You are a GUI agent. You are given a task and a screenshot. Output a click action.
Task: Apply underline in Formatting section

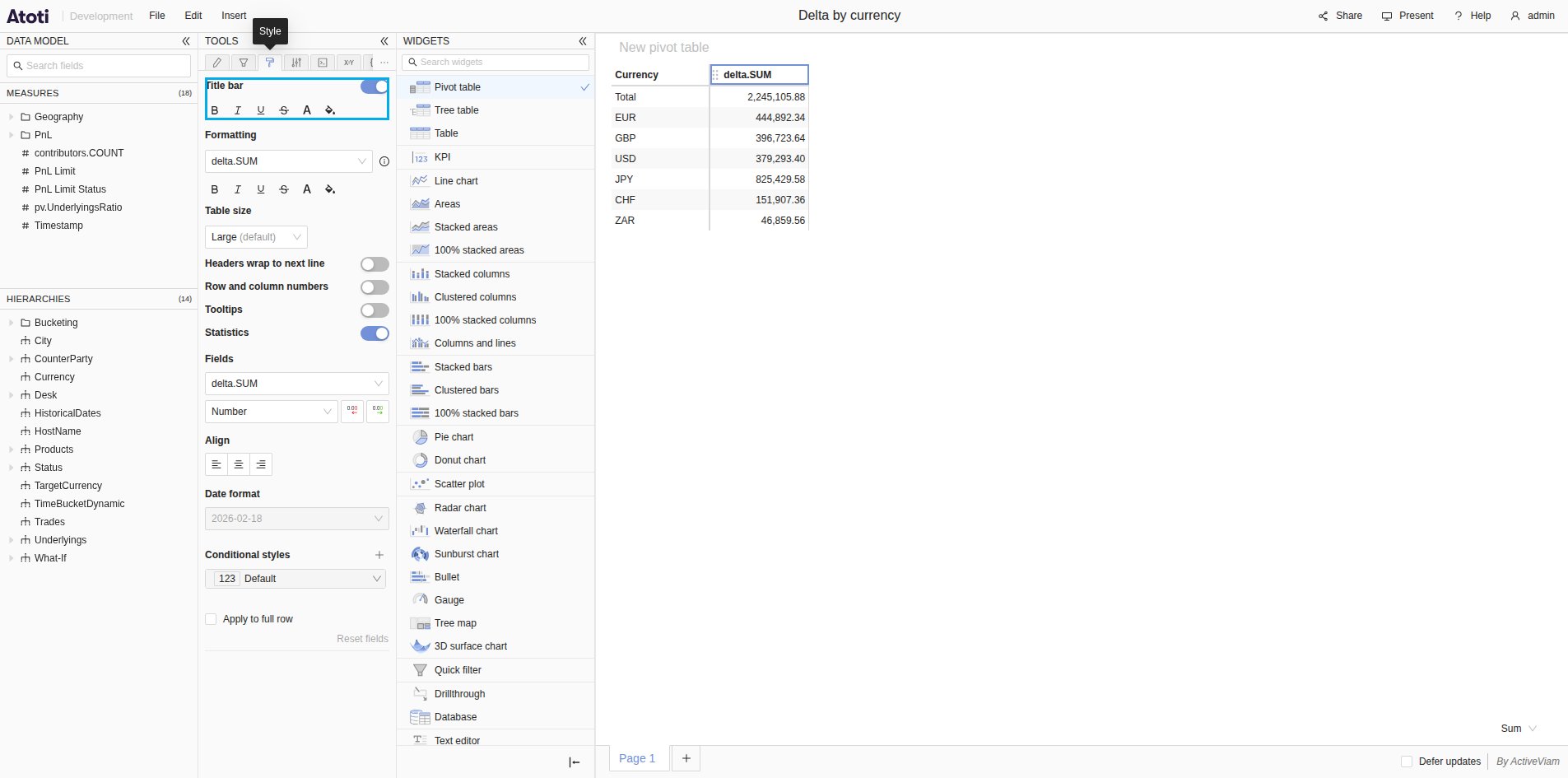[x=261, y=189]
